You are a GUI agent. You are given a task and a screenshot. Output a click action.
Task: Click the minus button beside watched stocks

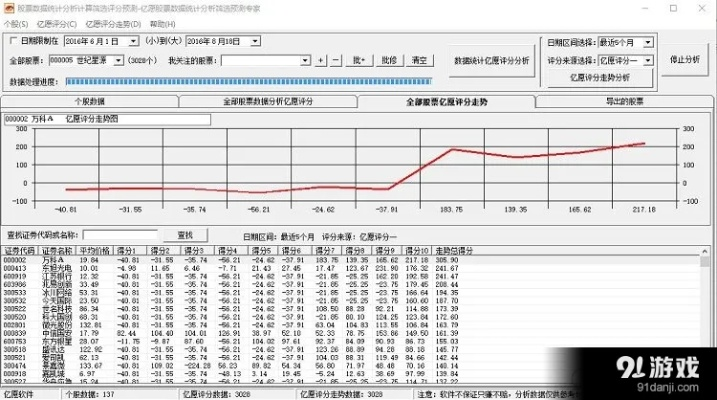336,60
